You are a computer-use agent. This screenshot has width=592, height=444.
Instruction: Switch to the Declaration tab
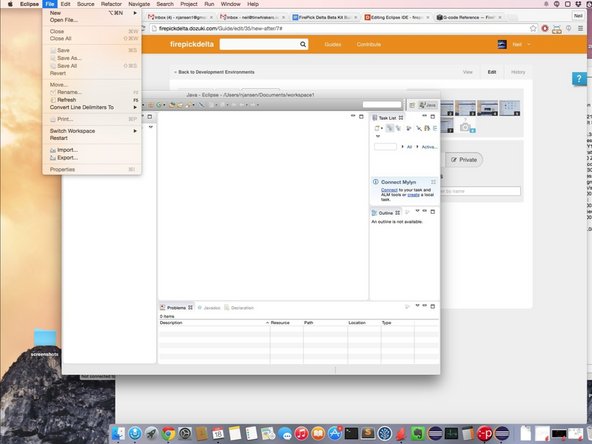(239, 308)
